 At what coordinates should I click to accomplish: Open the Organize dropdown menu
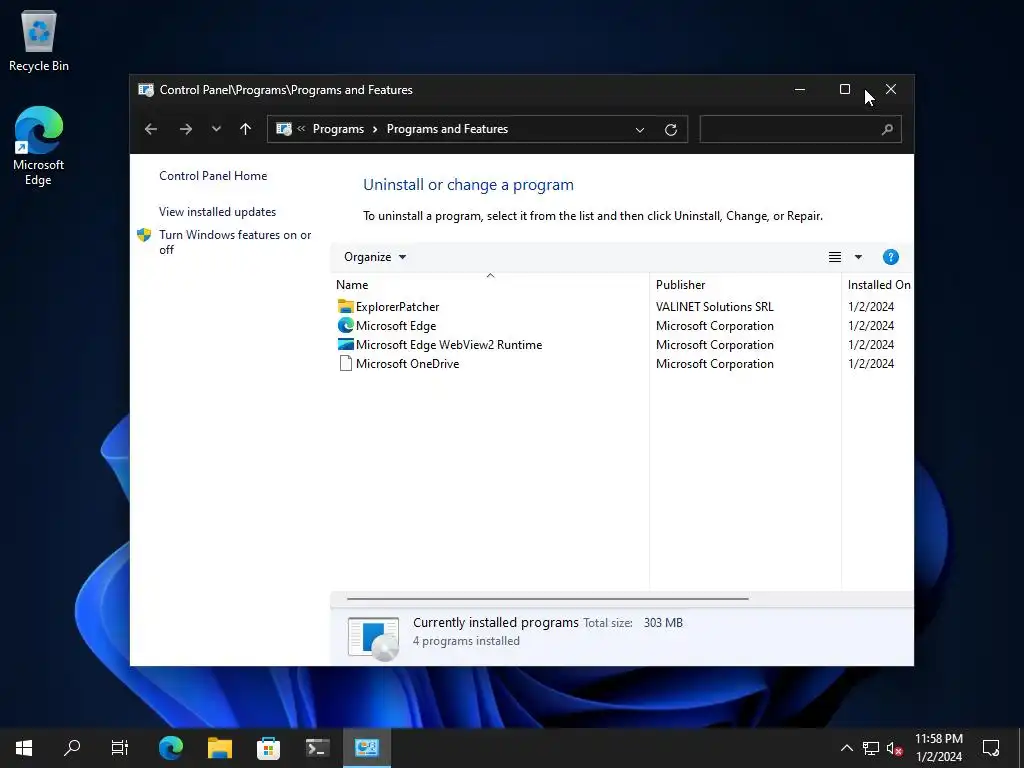point(375,257)
